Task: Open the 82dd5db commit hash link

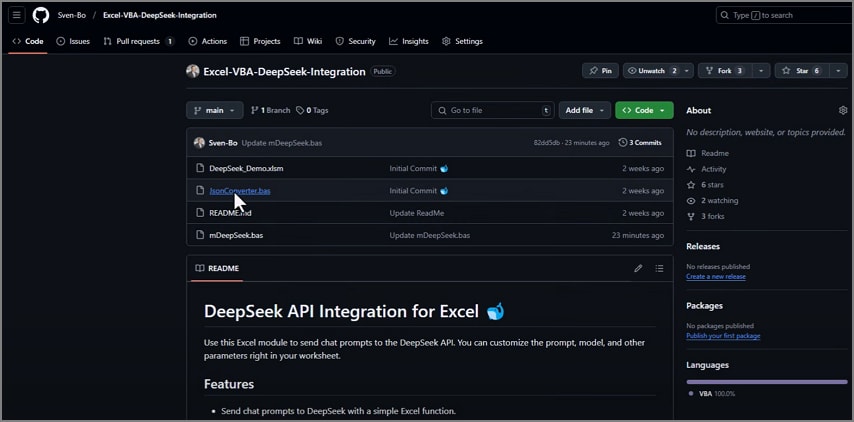Action: tap(549, 143)
